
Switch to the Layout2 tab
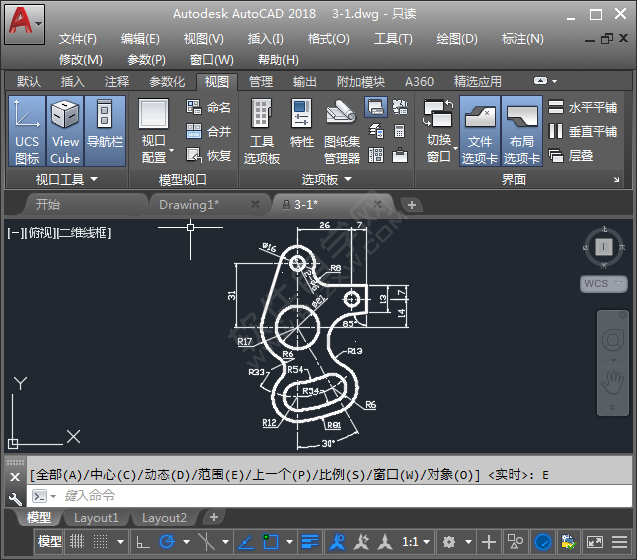point(164,518)
